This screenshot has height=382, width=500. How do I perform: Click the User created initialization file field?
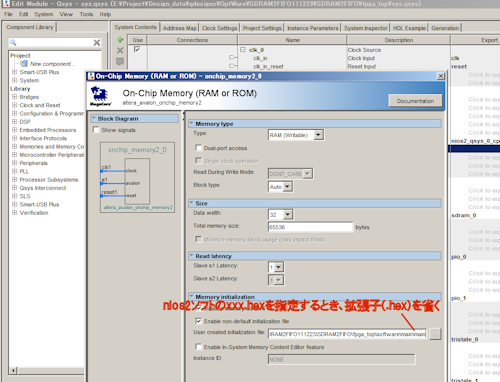(347, 334)
